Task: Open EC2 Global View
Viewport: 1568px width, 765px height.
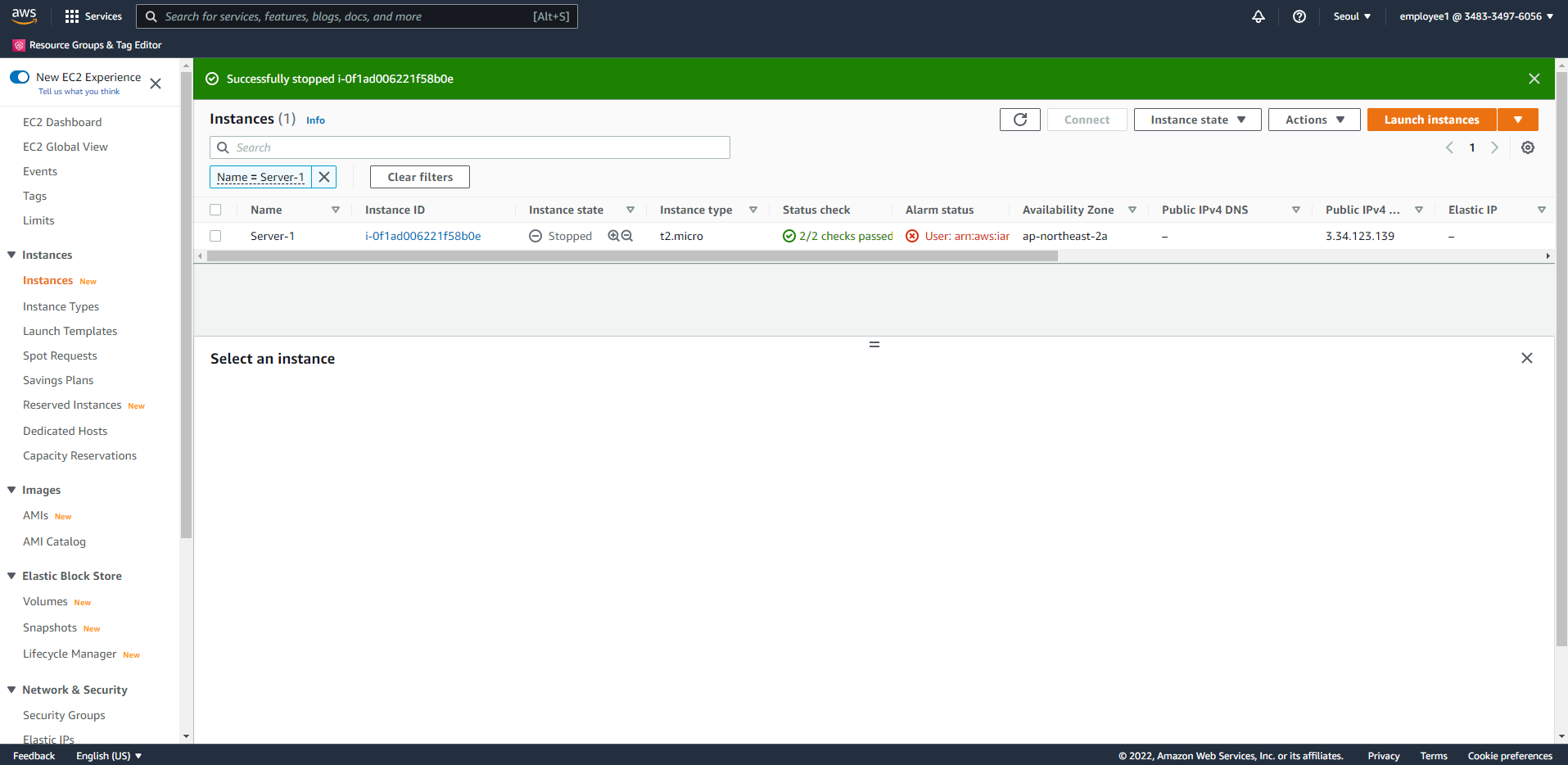Action: tap(66, 147)
